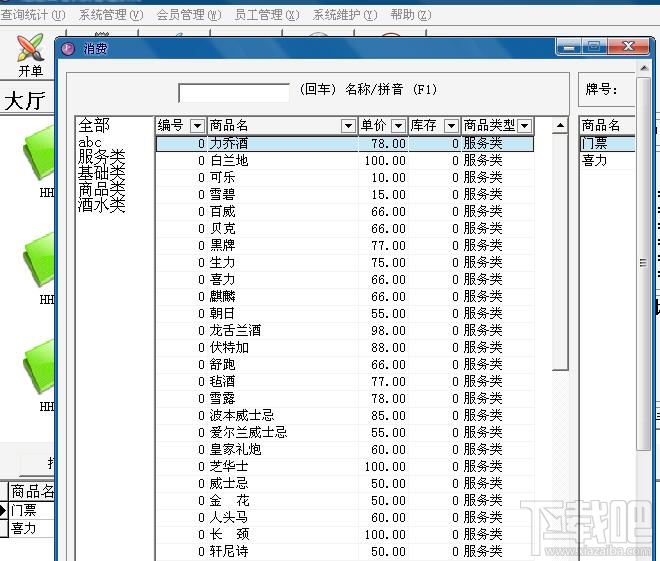Select 酒水类 category in the left list
660x561 pixels.
101,205
